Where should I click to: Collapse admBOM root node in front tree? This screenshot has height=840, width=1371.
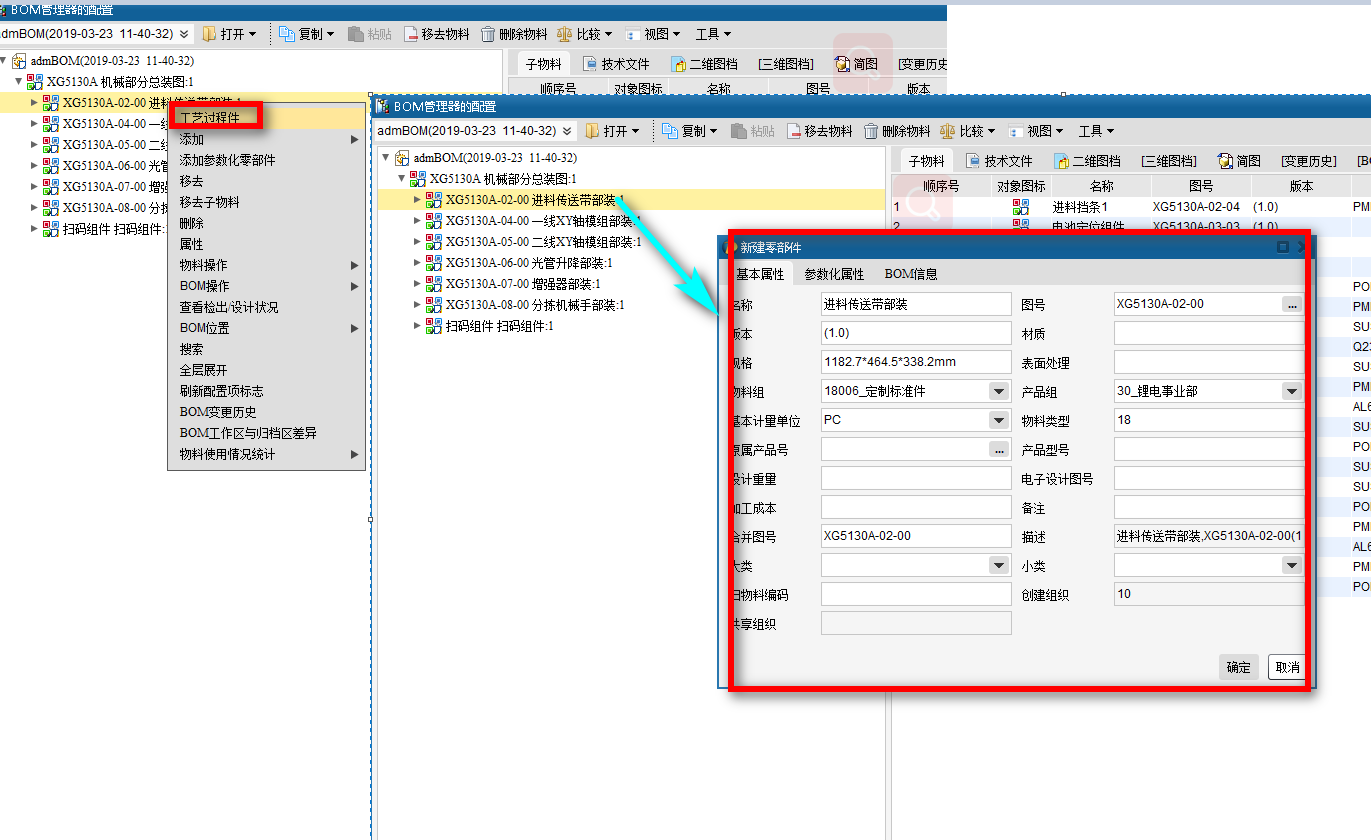point(387,158)
